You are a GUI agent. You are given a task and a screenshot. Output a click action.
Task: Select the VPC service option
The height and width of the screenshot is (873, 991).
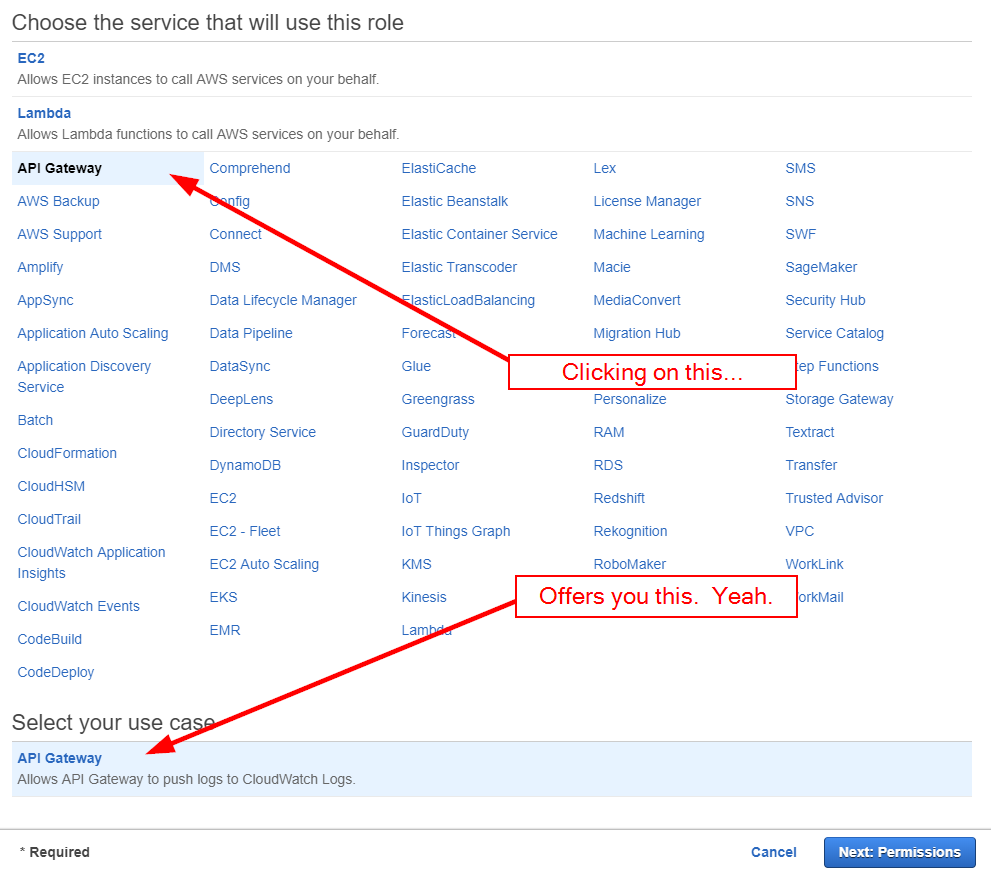point(801,531)
